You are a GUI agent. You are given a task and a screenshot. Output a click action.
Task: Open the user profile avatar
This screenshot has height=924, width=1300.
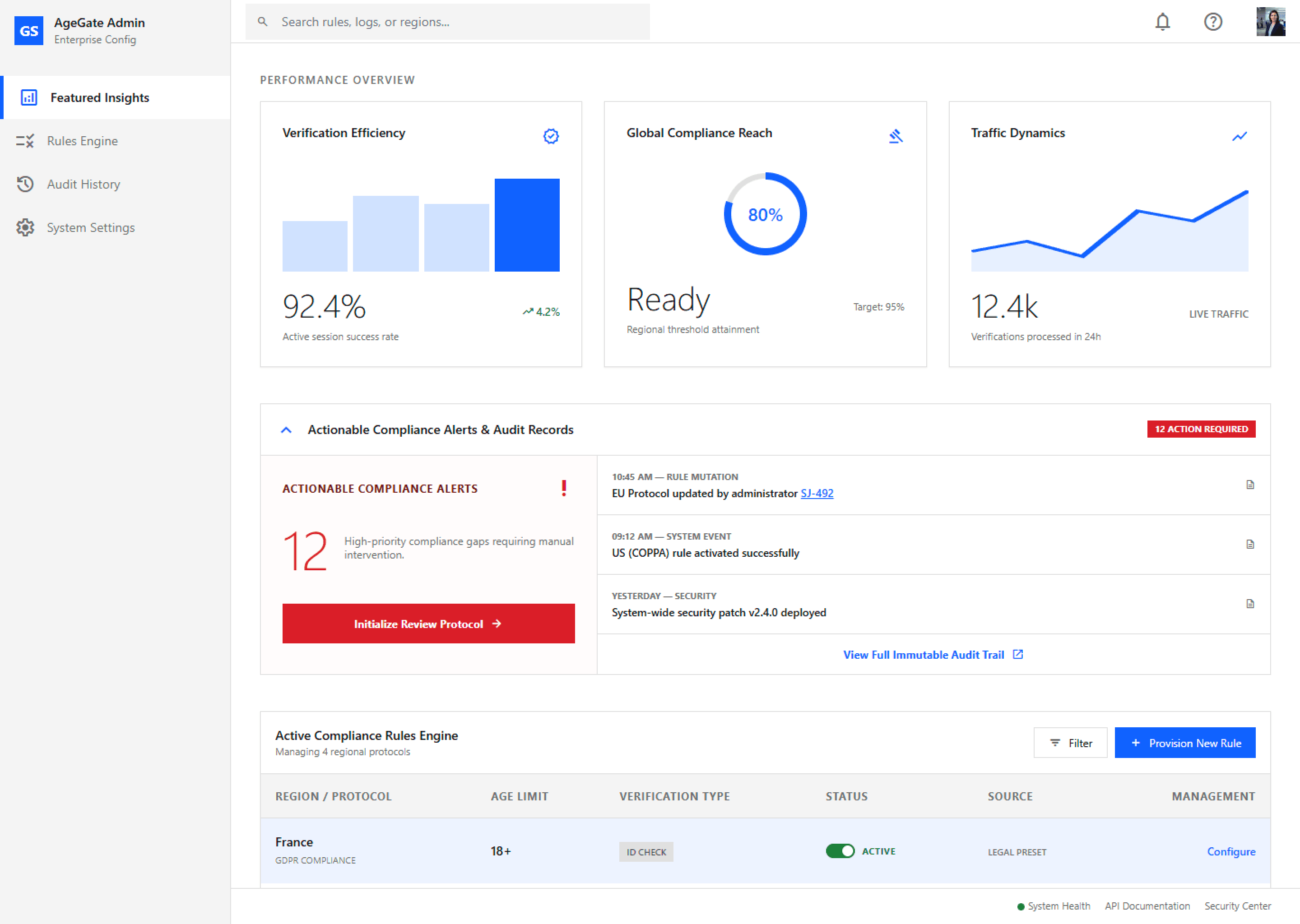[1270, 22]
